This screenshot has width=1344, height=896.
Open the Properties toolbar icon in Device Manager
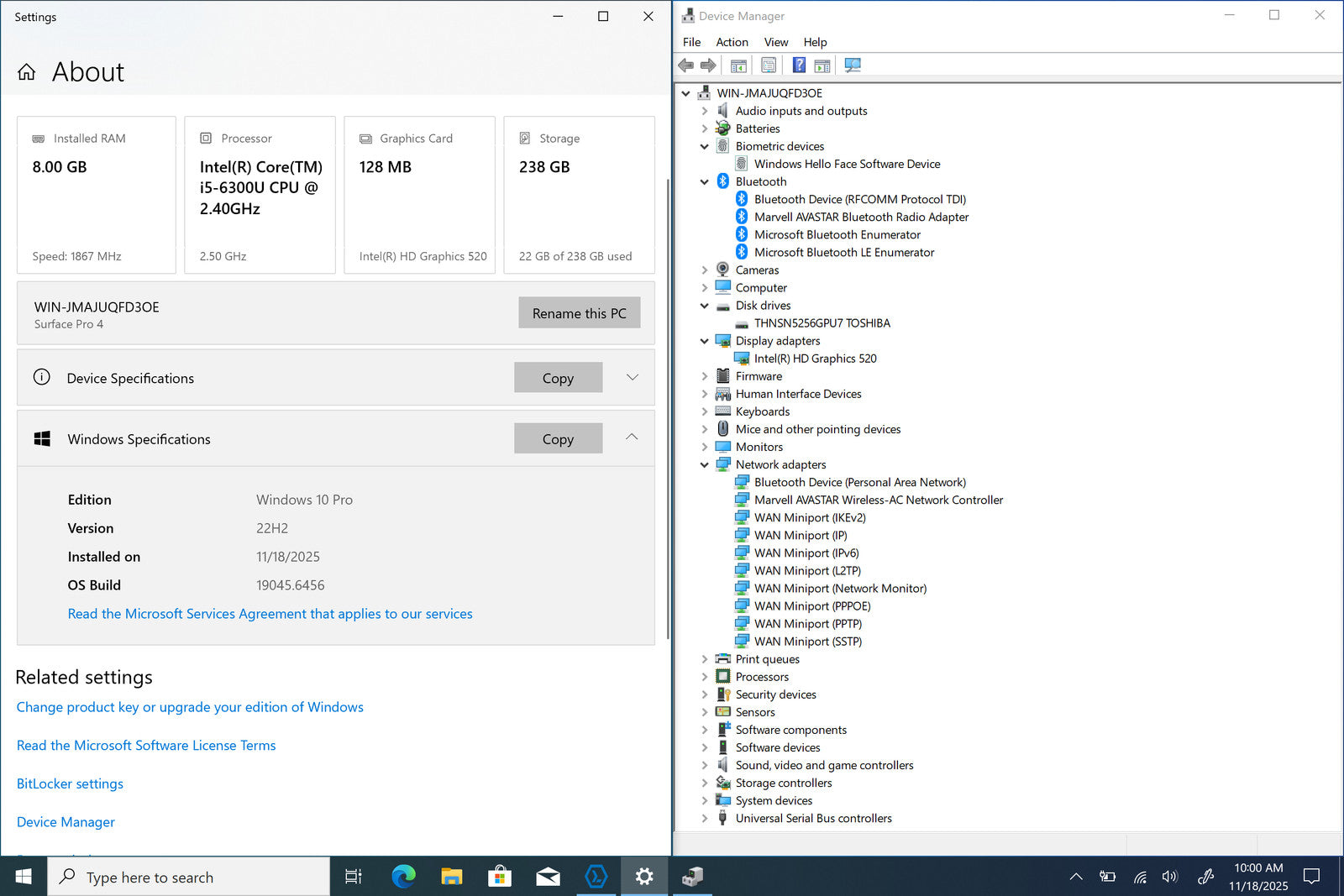coord(769,65)
